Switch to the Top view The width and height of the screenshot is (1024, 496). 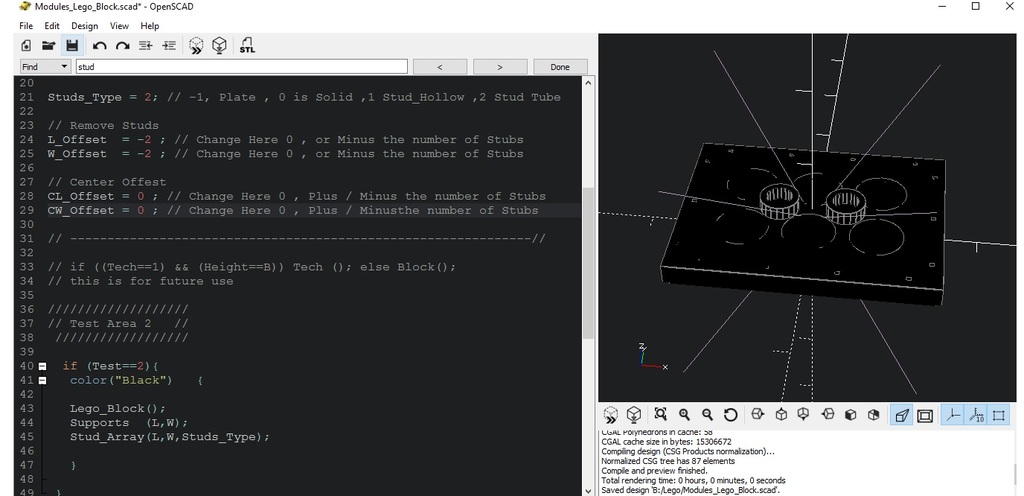click(781, 414)
